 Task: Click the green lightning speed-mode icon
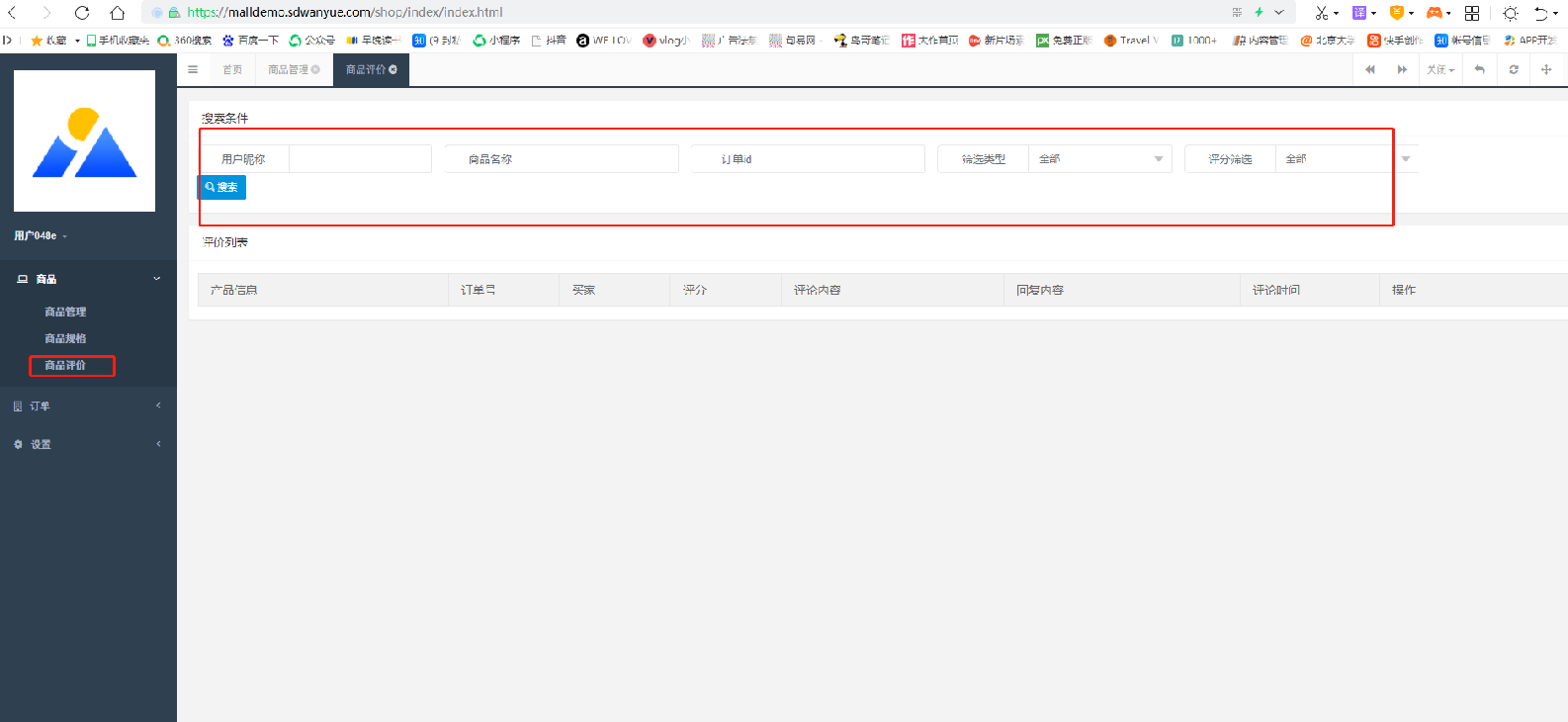click(1259, 13)
